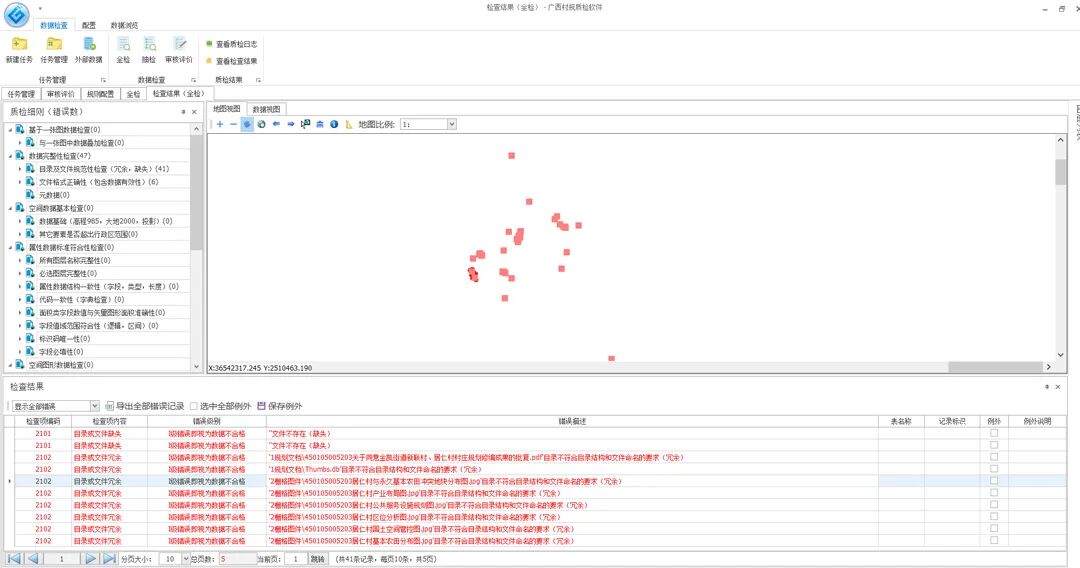Image resolution: width=1080 pixels, height=568 pixels.
Task: Open the 审核评价 document tab
Action: (x=61, y=94)
